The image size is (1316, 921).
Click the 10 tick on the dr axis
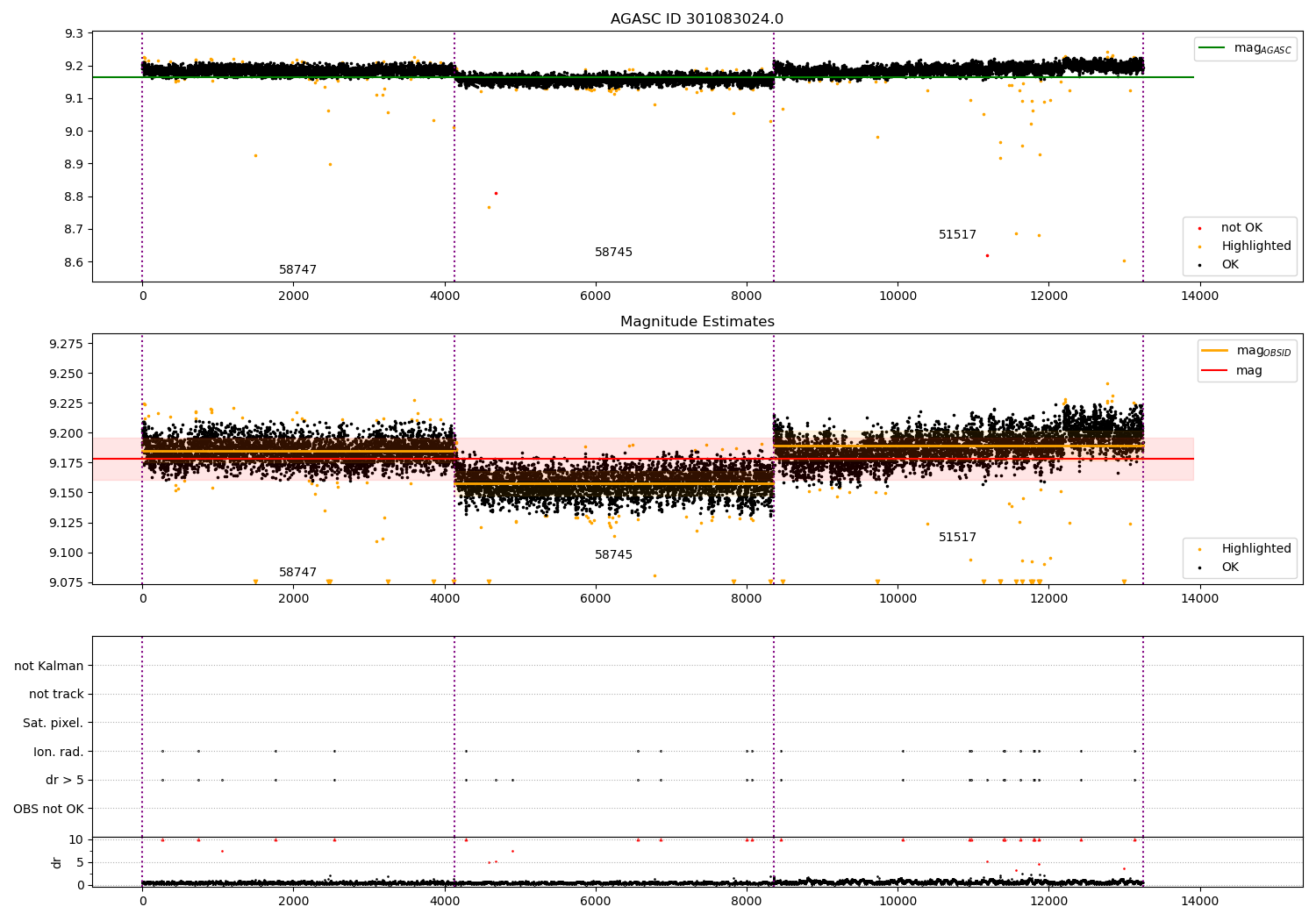click(x=75, y=840)
